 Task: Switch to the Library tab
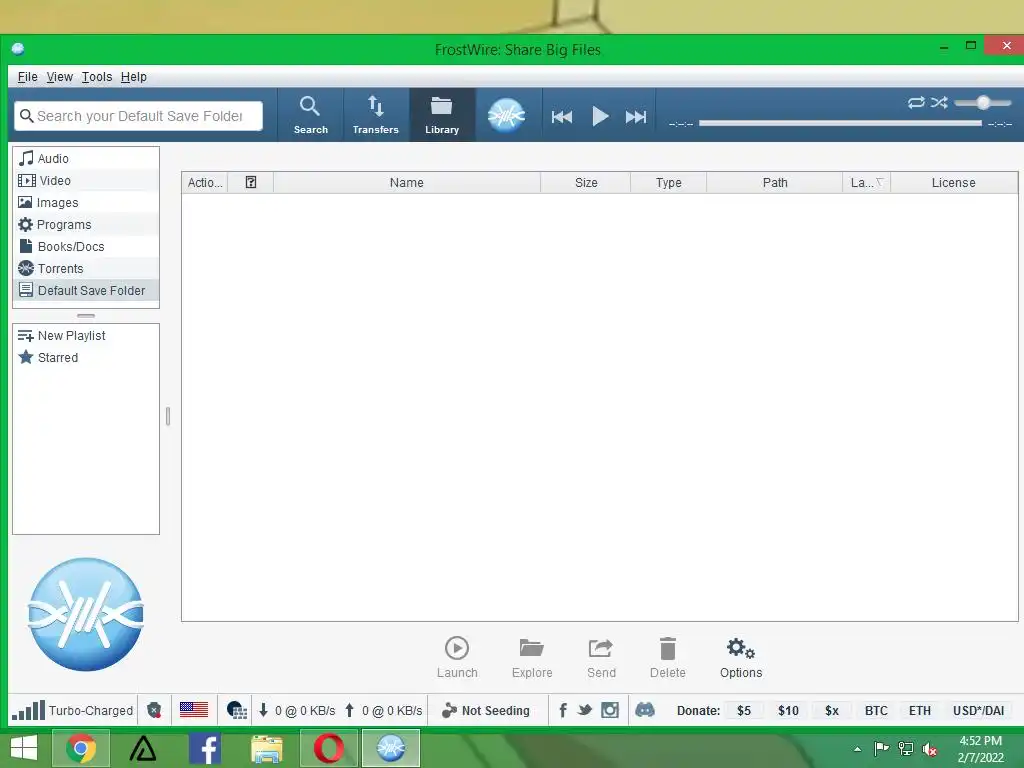(442, 115)
